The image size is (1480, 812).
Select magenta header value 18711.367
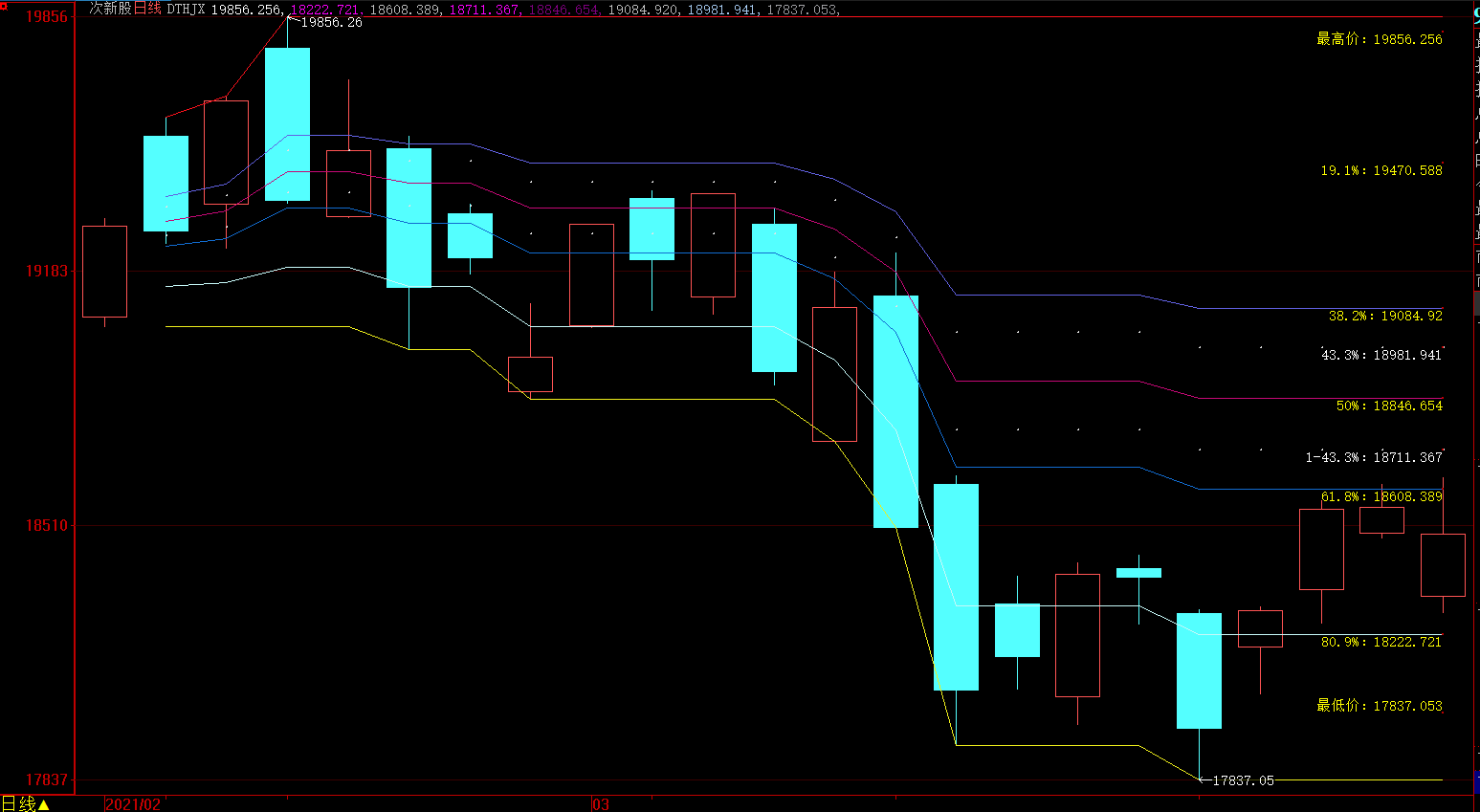coord(484,10)
